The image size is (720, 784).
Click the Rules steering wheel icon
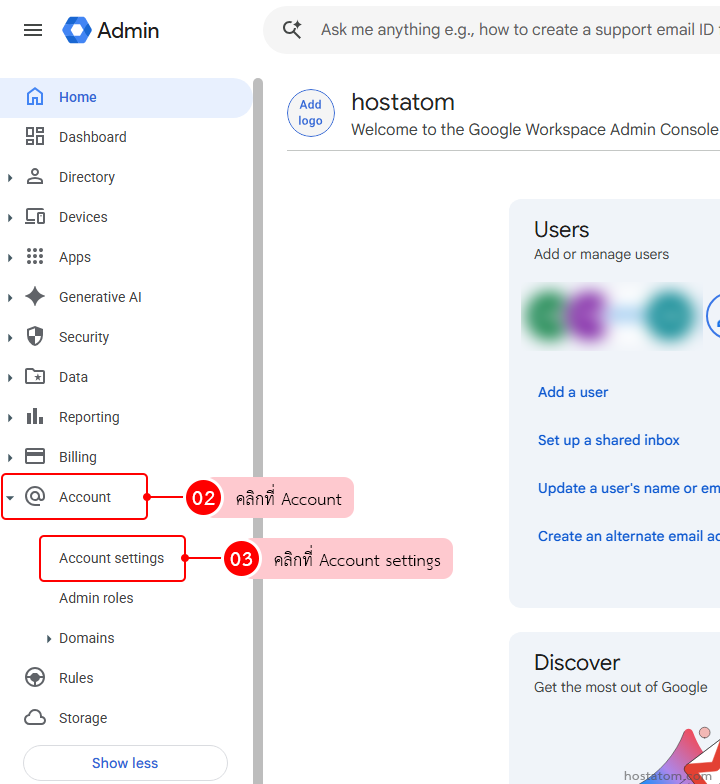[x=34, y=678]
